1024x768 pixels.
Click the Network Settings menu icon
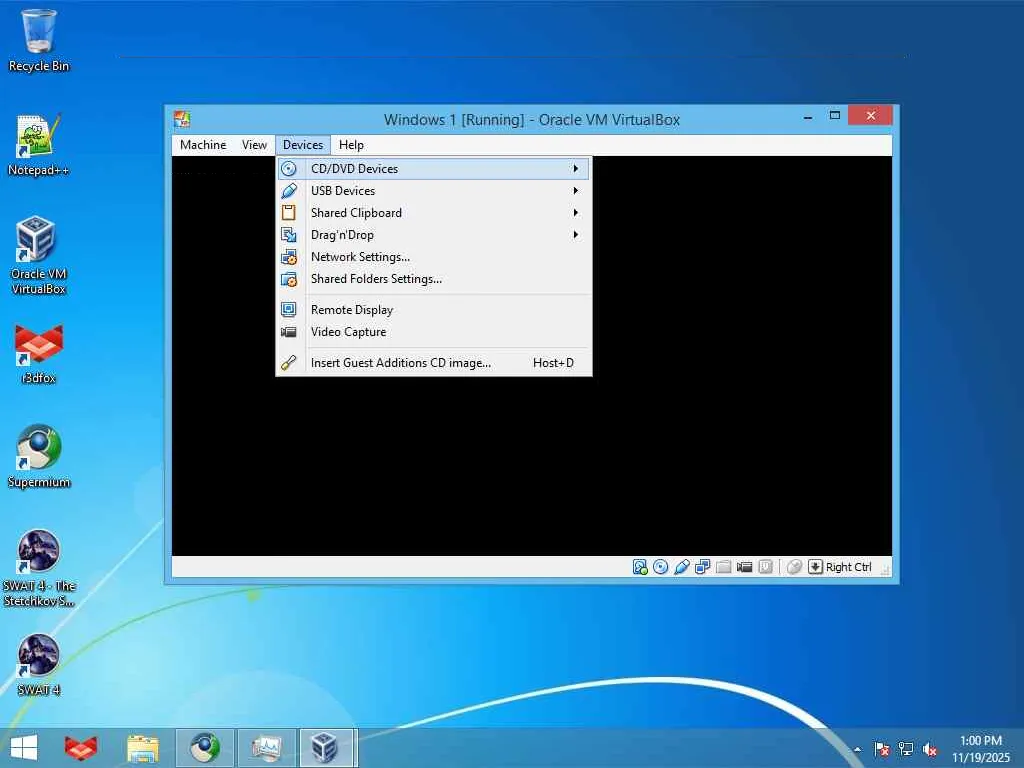click(289, 257)
